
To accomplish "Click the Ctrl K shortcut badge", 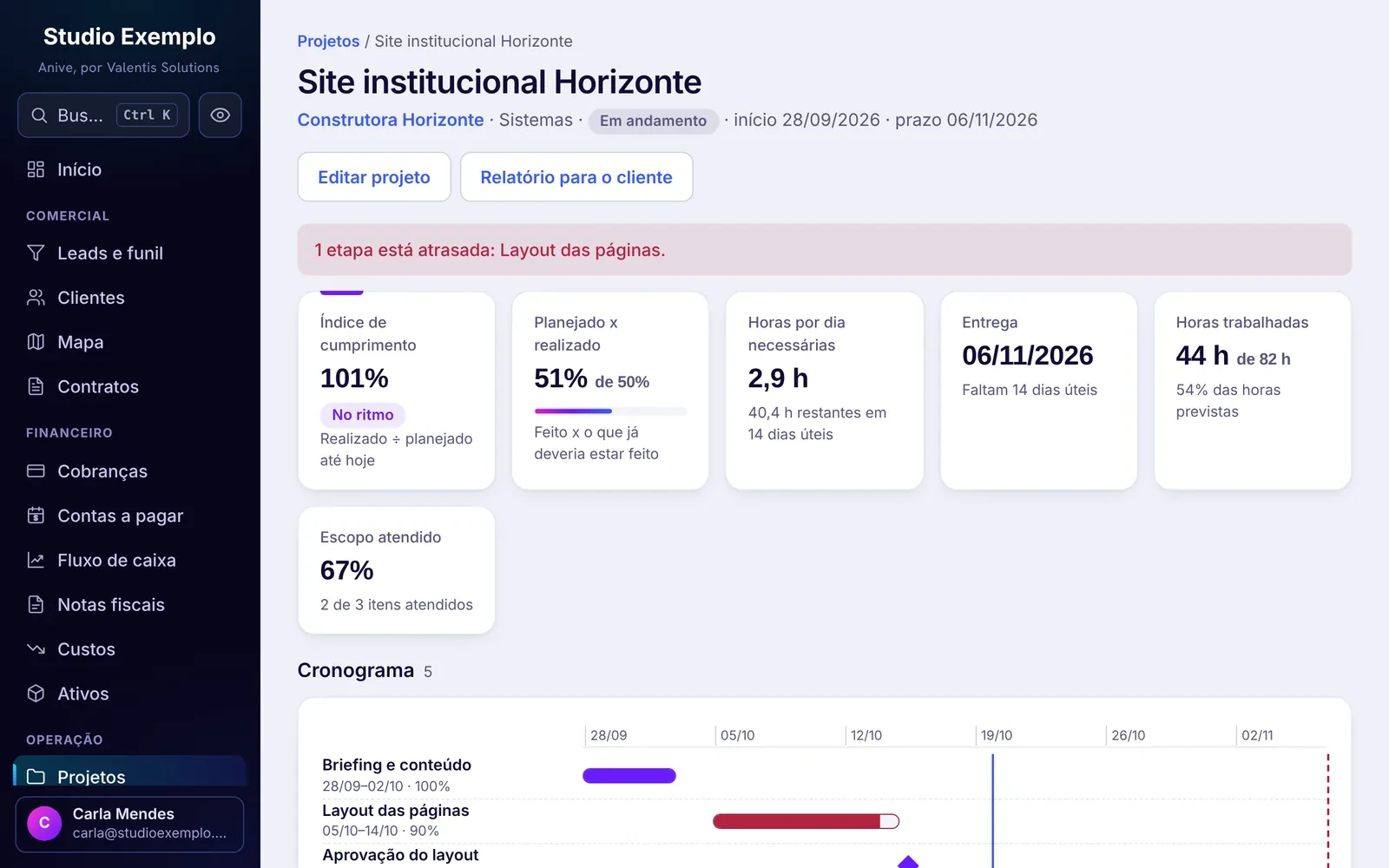I will [147, 115].
